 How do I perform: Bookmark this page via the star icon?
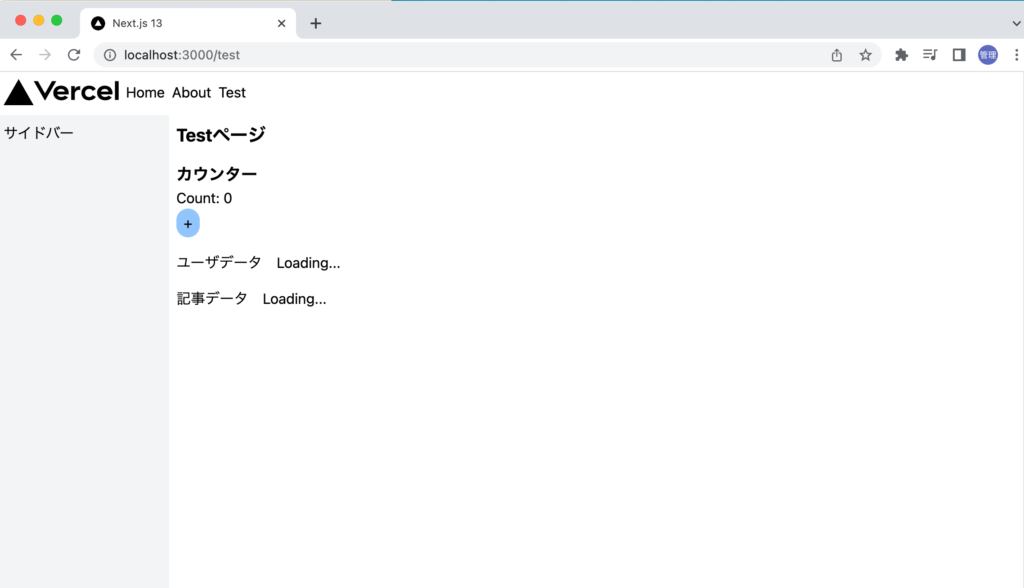pos(865,55)
